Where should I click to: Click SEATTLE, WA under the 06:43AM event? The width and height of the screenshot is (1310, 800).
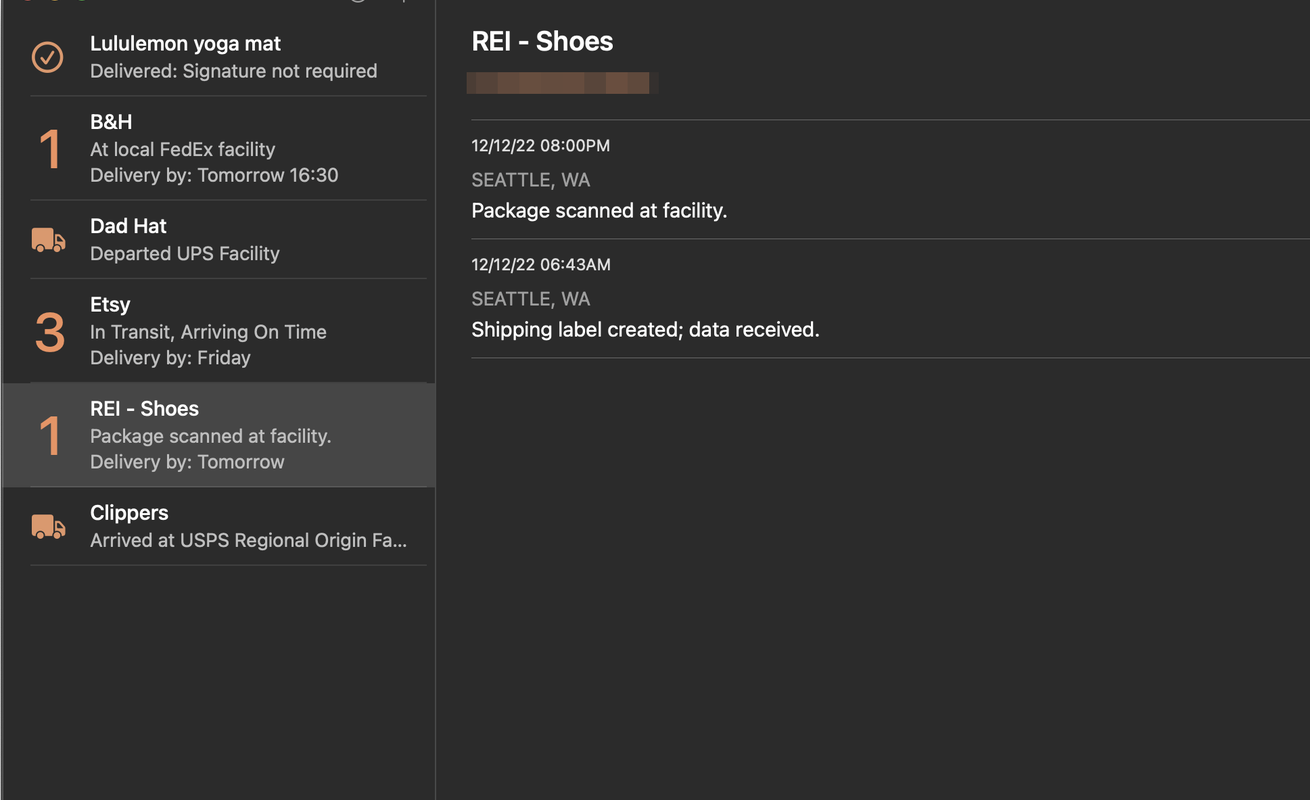coord(531,299)
